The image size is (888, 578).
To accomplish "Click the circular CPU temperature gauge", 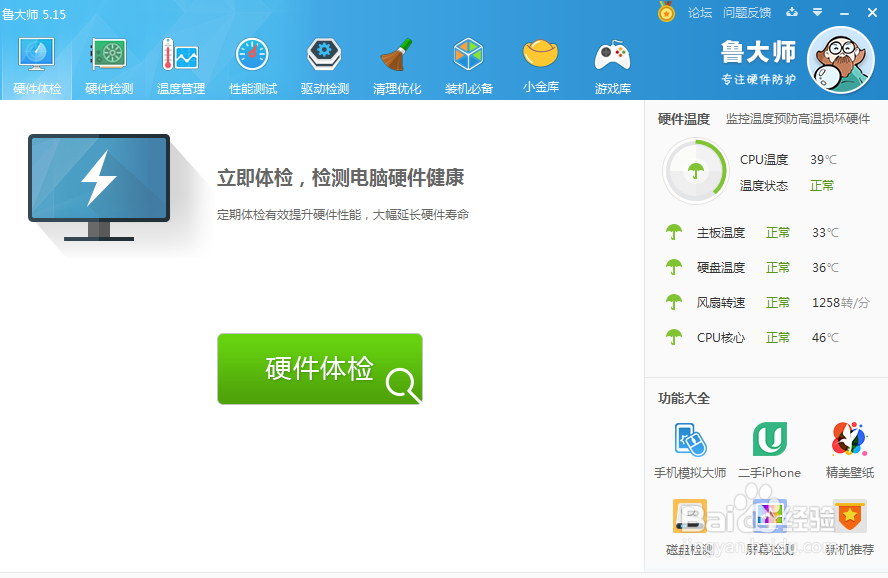I will tap(695, 170).
